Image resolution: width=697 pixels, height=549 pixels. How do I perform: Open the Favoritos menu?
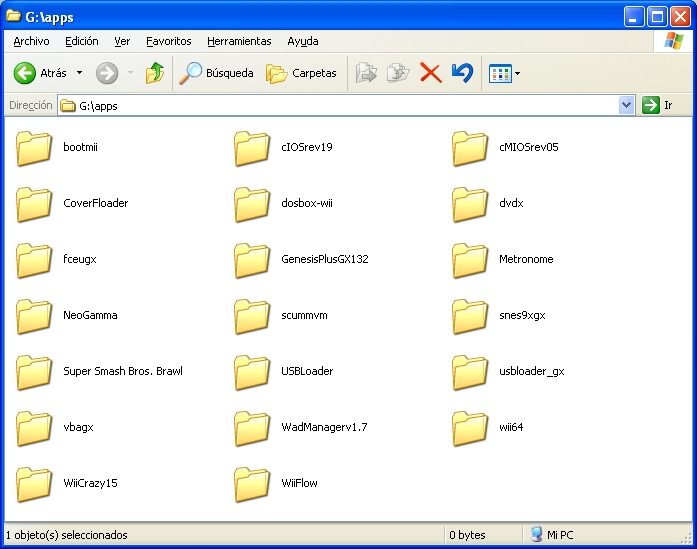168,41
